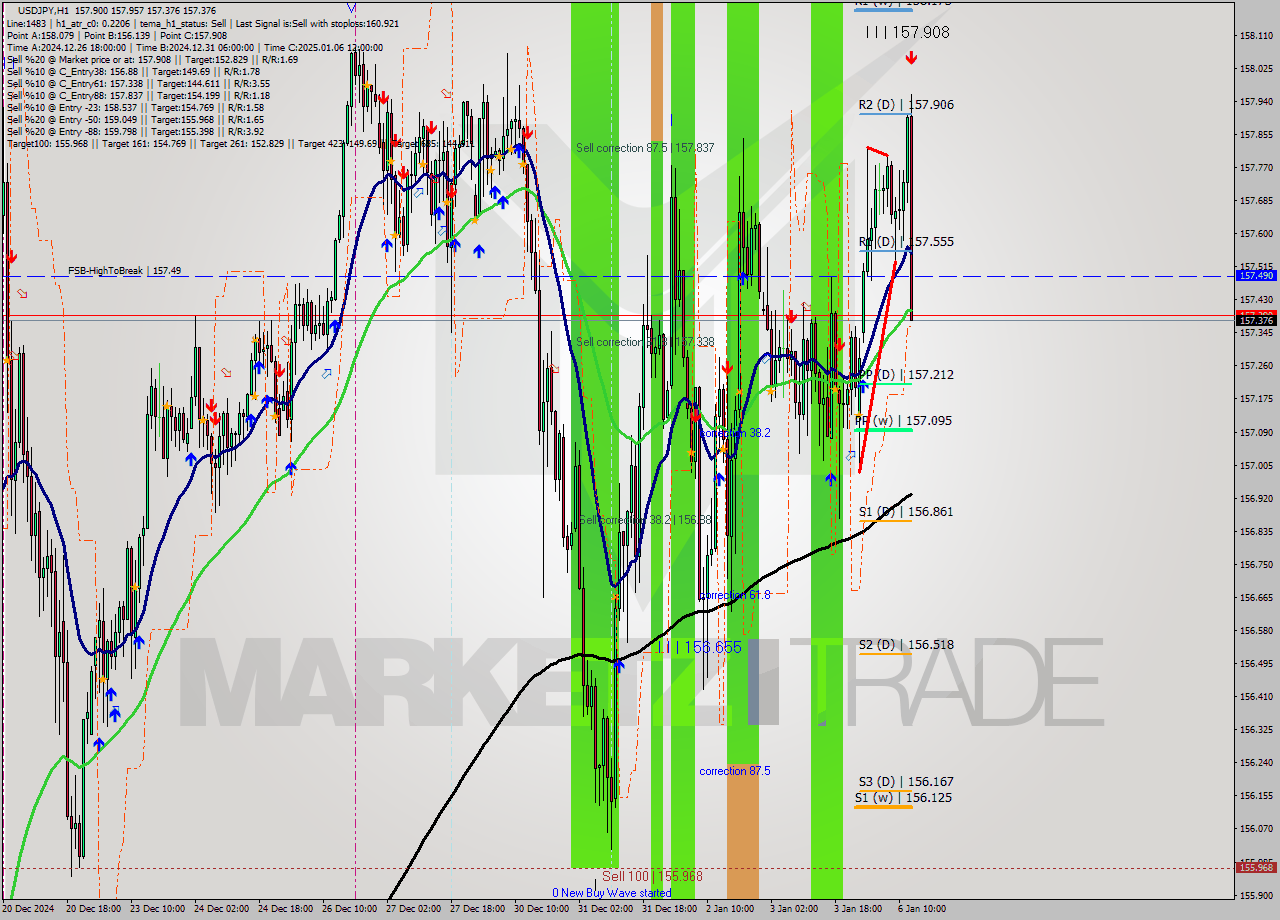Select the PP (D) | 157.212 pivot label

[906, 375]
